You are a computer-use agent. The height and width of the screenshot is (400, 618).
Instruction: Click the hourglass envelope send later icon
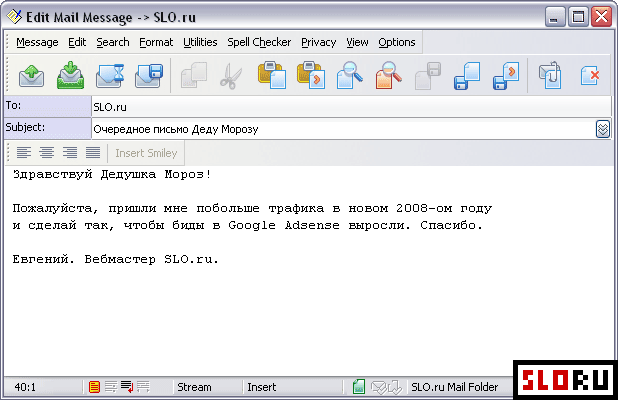tap(110, 75)
